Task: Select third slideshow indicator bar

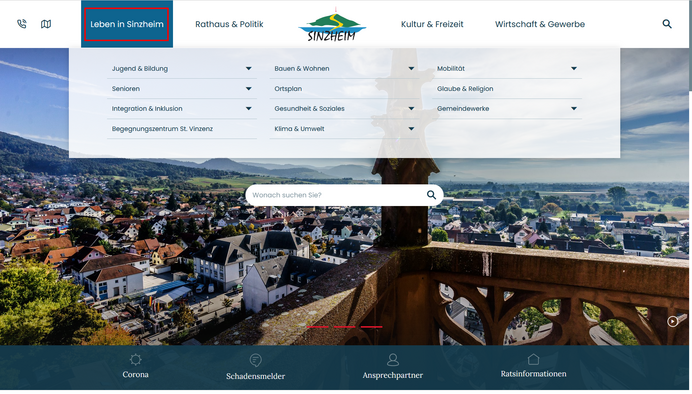Action: pyautogui.click(x=372, y=327)
